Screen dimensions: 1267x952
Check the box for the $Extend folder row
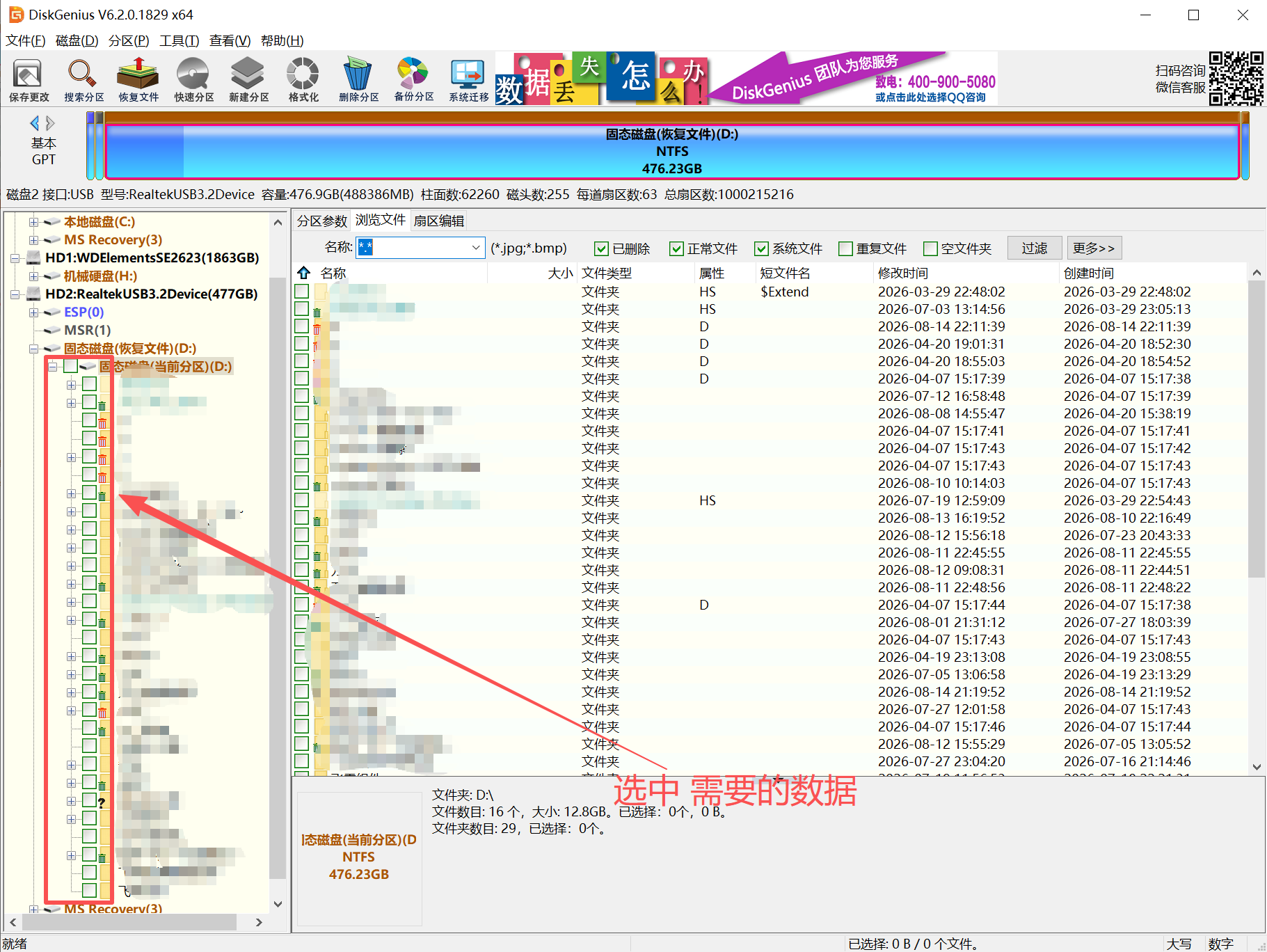[301, 291]
